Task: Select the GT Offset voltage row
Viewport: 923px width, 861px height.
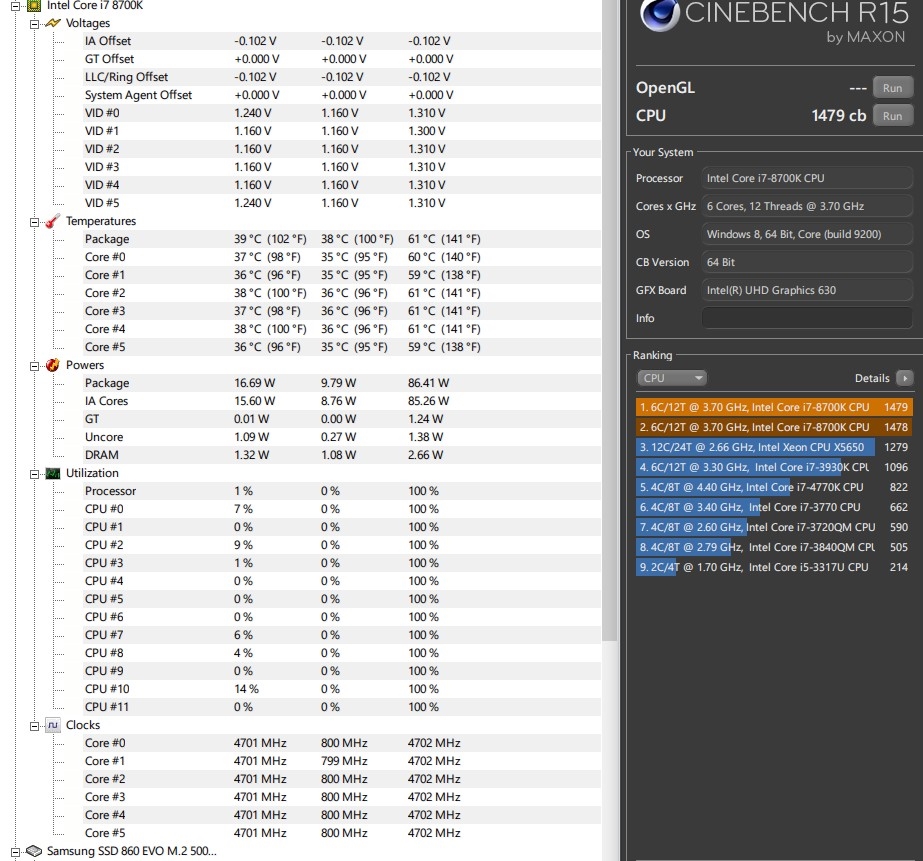Action: pos(341,59)
